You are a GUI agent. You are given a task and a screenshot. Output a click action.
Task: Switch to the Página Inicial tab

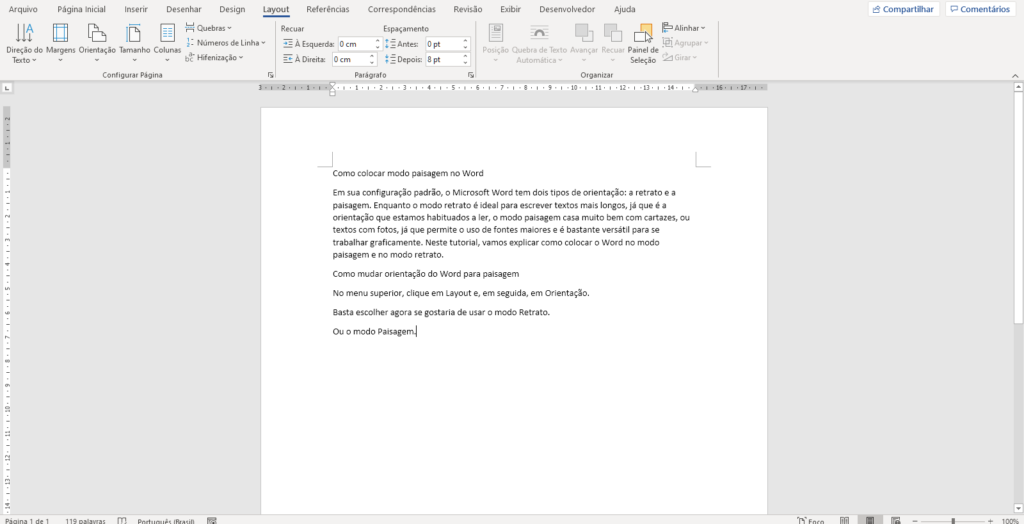[81, 9]
